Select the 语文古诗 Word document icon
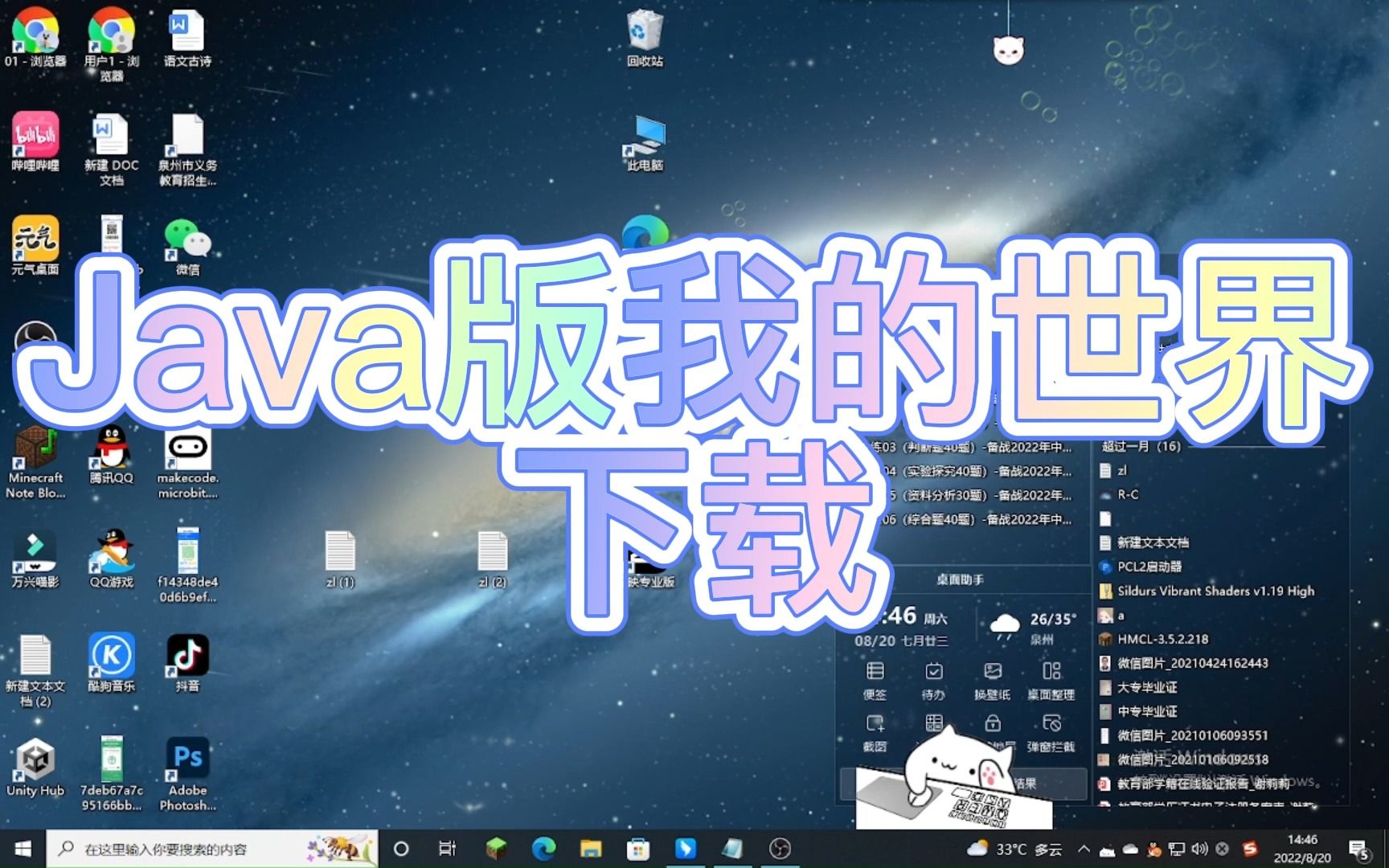 coord(187,37)
